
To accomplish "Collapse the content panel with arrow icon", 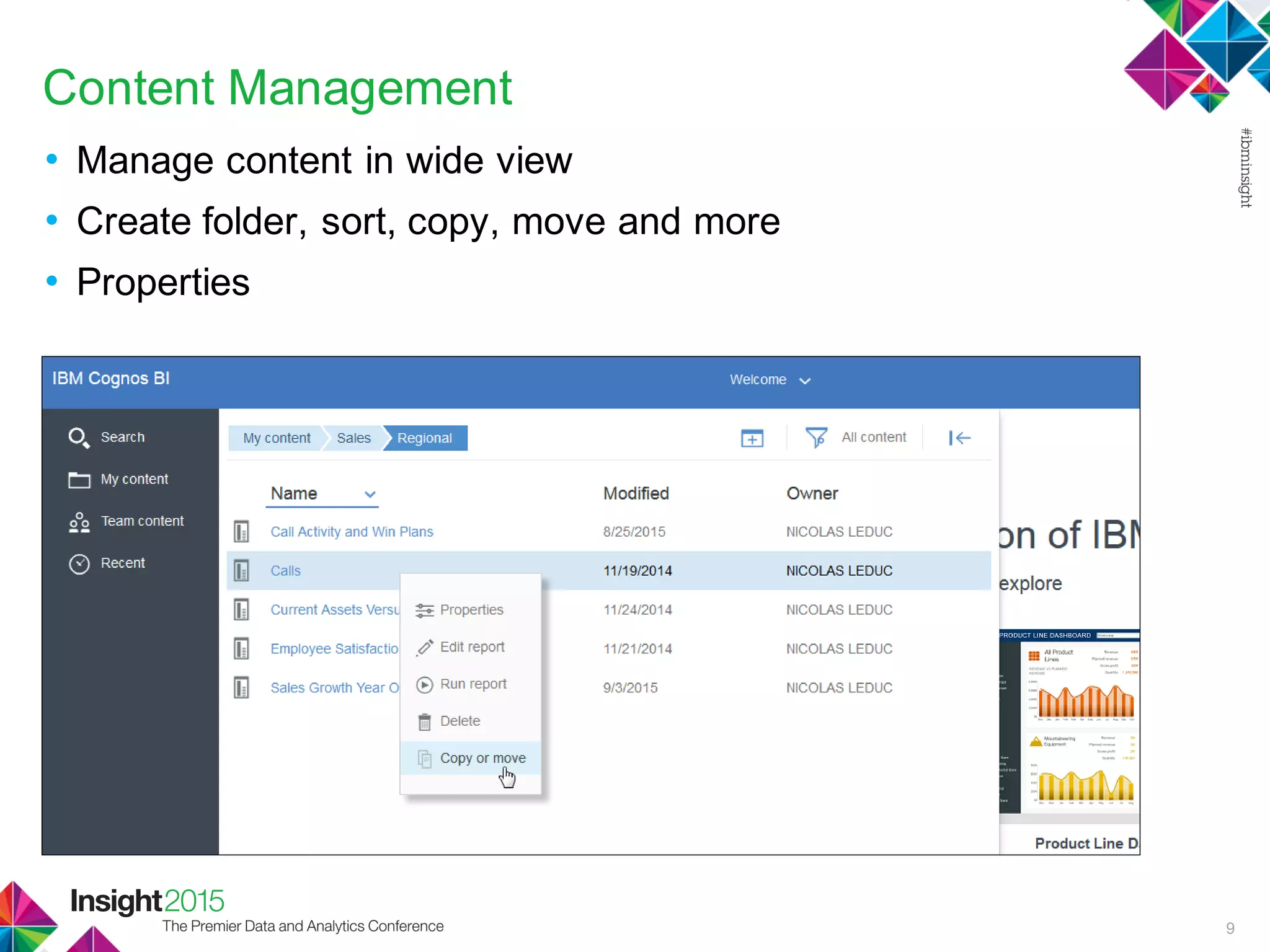I will coord(959,438).
